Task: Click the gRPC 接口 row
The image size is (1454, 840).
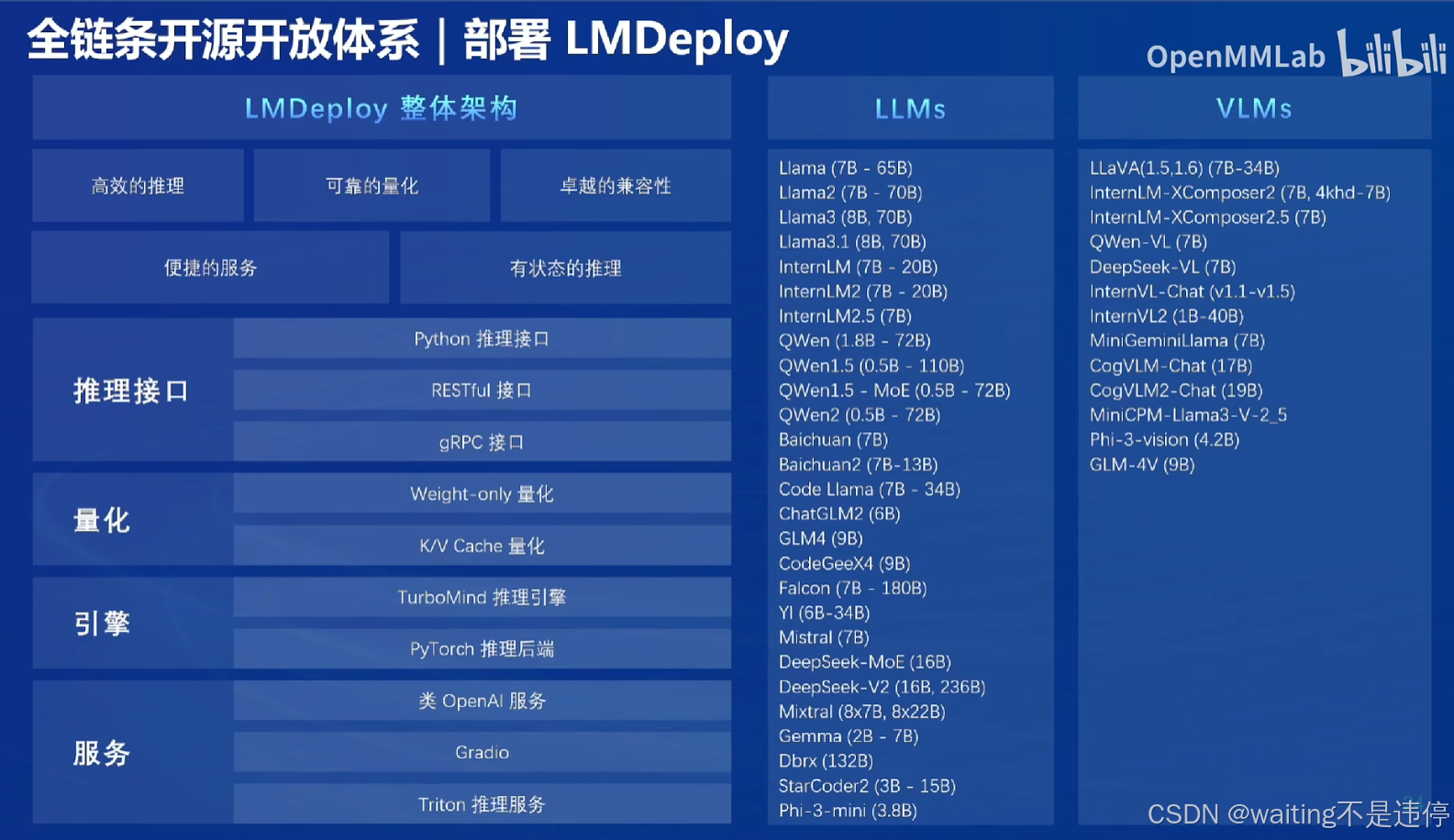Action: click(x=482, y=442)
